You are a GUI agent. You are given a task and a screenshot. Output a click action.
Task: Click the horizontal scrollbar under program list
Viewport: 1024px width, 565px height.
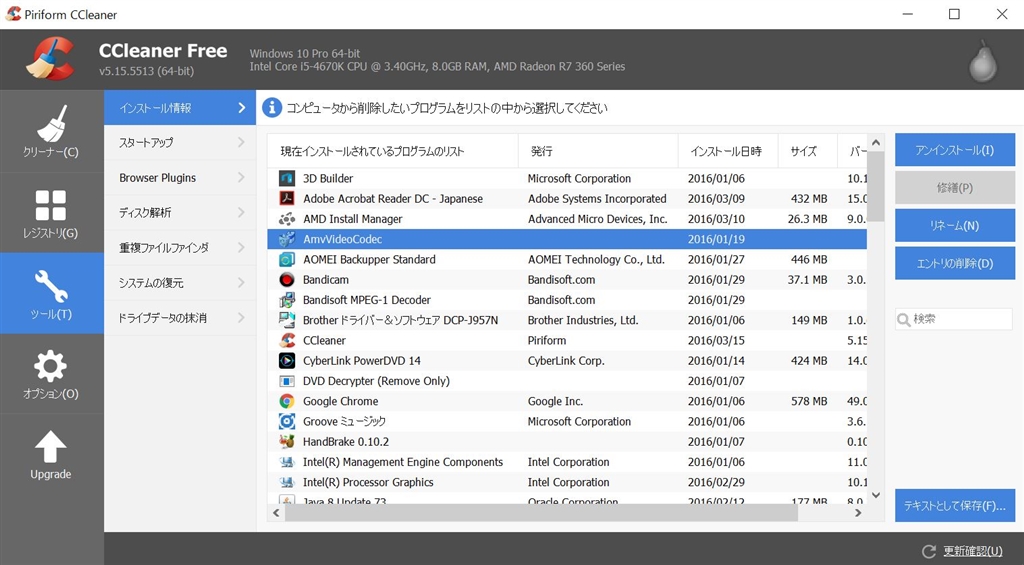540,513
